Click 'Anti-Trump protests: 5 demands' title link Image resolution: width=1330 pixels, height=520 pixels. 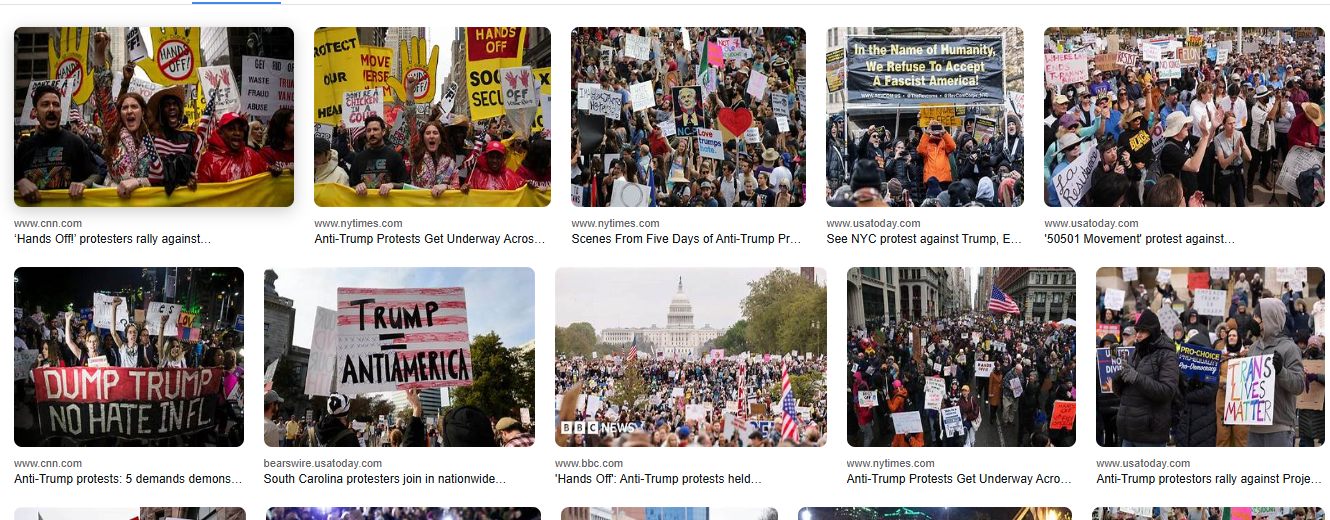128,479
